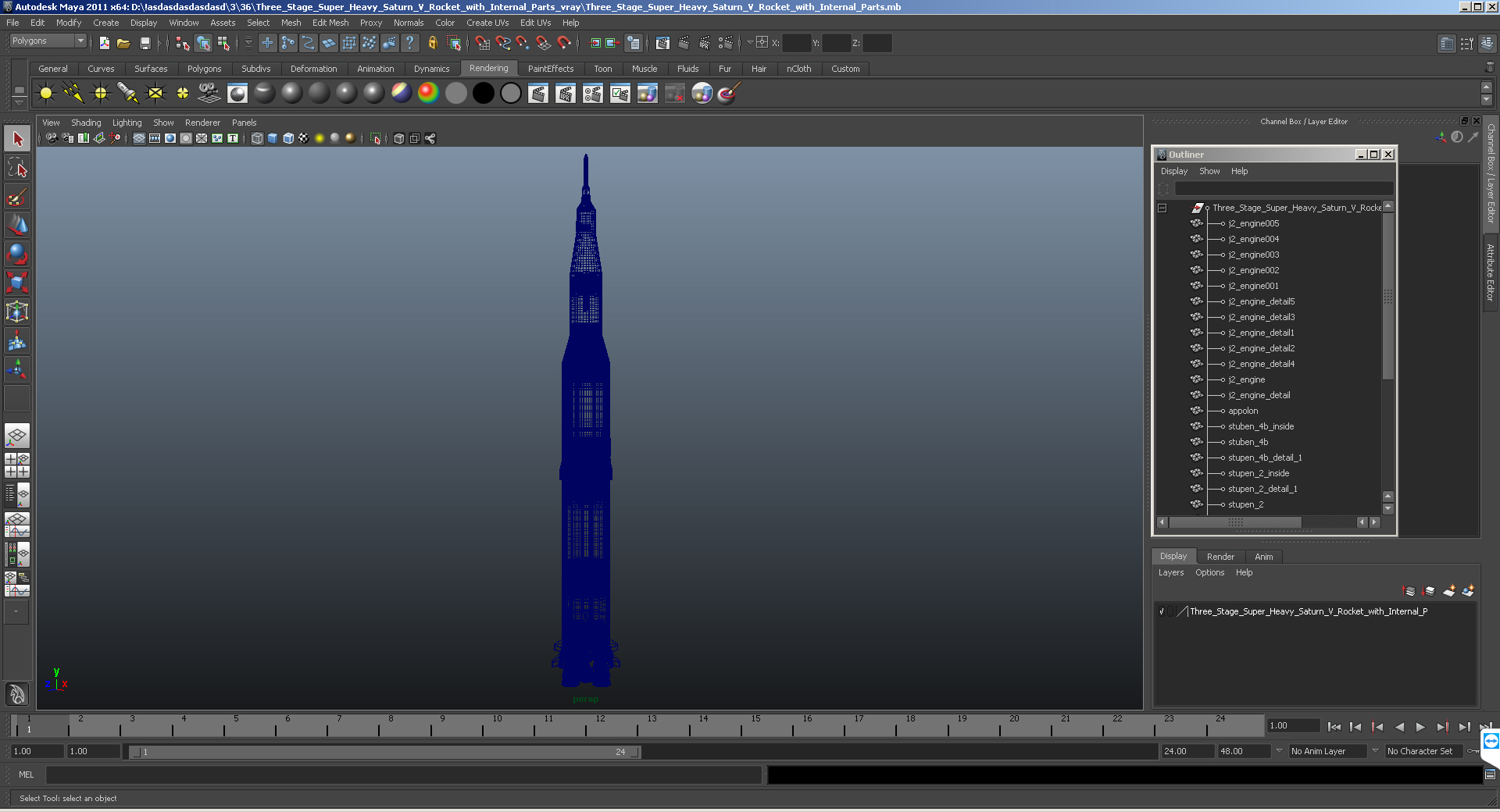This screenshot has width=1500, height=812.
Task: Select the arrow Select Tool in toolbox
Action: pos(17,139)
